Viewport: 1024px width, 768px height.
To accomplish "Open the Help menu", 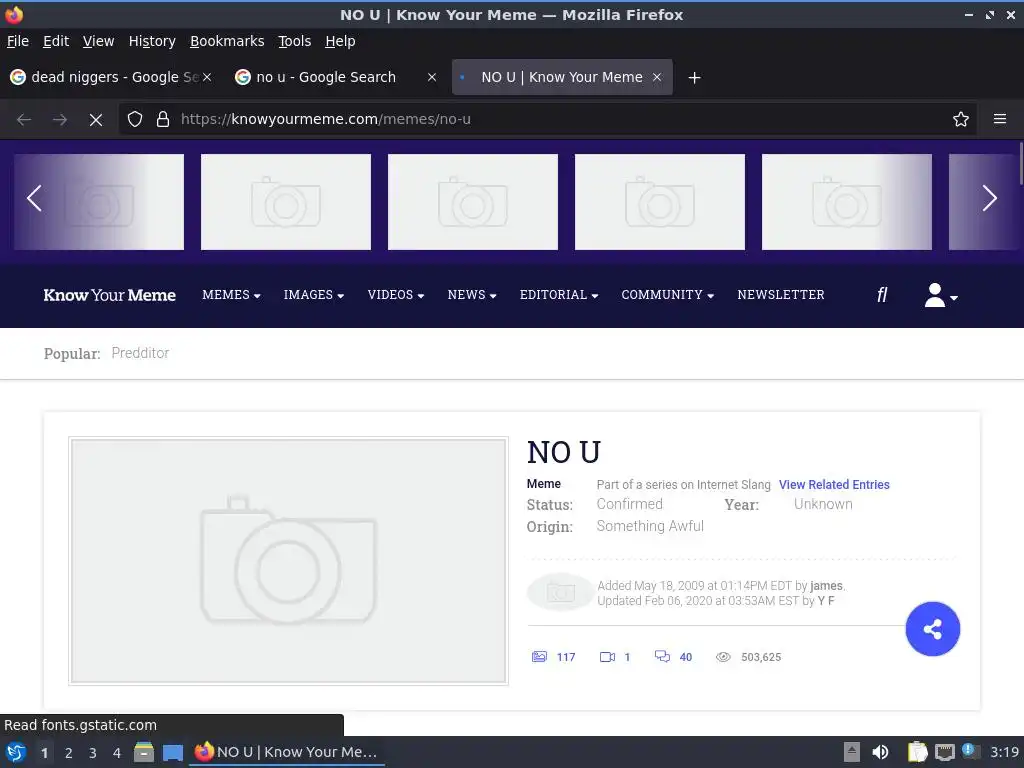I will (x=340, y=41).
